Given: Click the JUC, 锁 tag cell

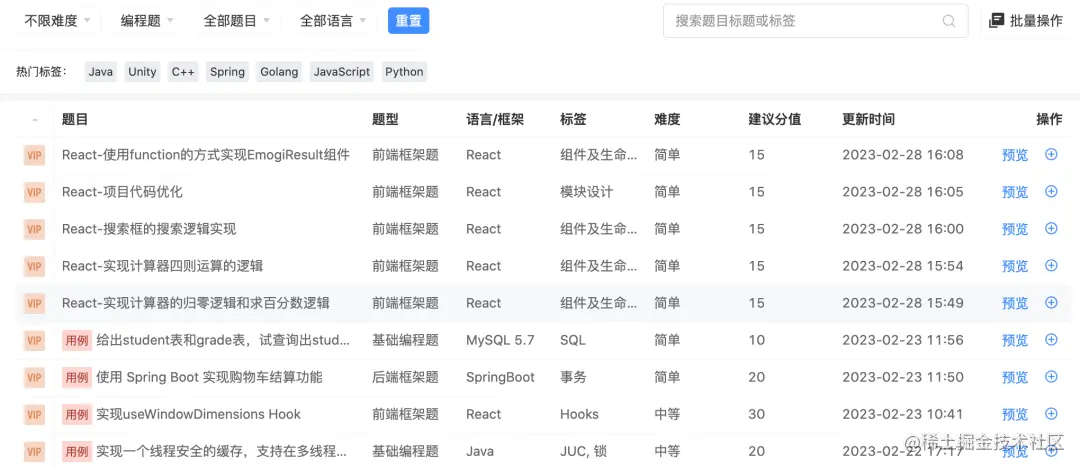Looking at the screenshot, I should (x=583, y=451).
